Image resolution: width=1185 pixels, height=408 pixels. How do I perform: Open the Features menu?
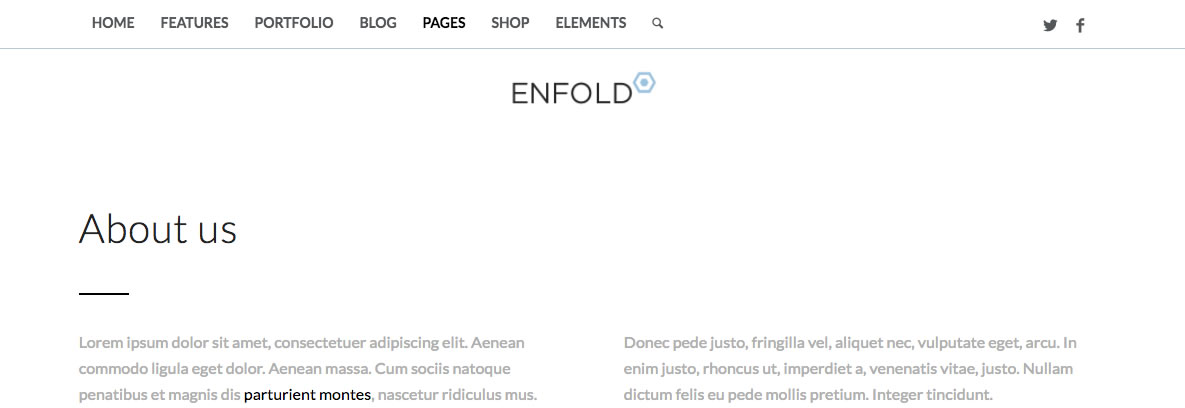[x=194, y=23]
